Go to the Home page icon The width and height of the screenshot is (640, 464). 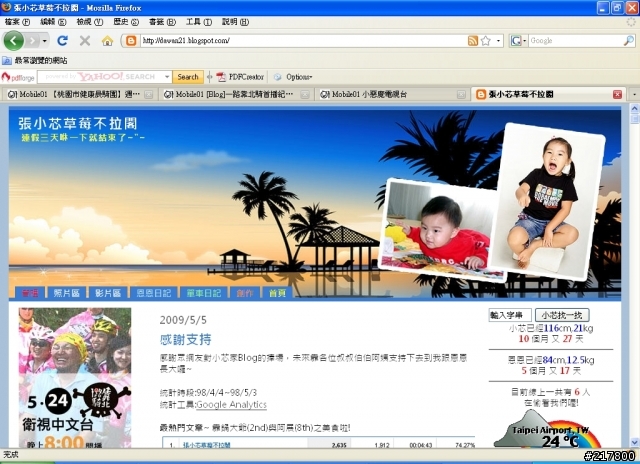pyautogui.click(x=107, y=40)
